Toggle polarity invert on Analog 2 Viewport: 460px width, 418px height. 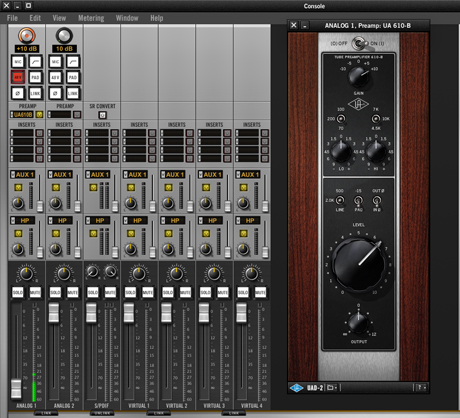pyautogui.click(x=55, y=93)
